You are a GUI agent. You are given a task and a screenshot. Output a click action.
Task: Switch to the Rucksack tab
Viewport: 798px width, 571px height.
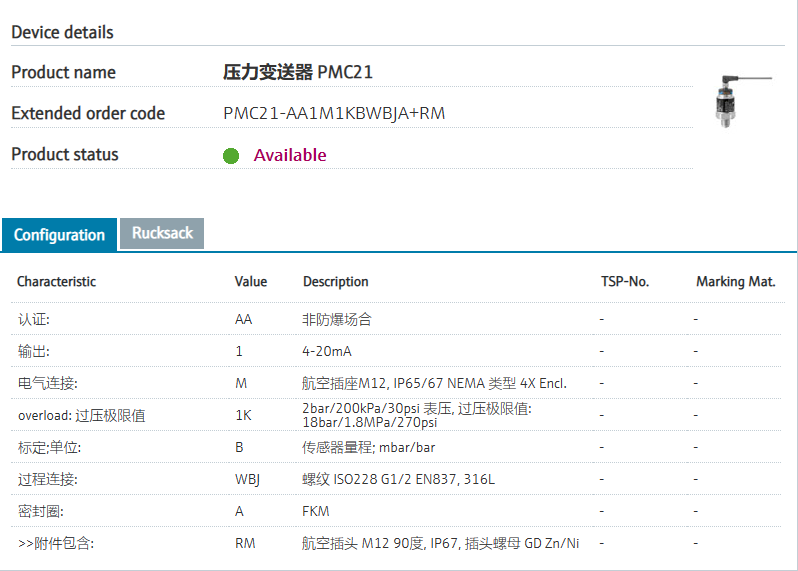tap(161, 233)
